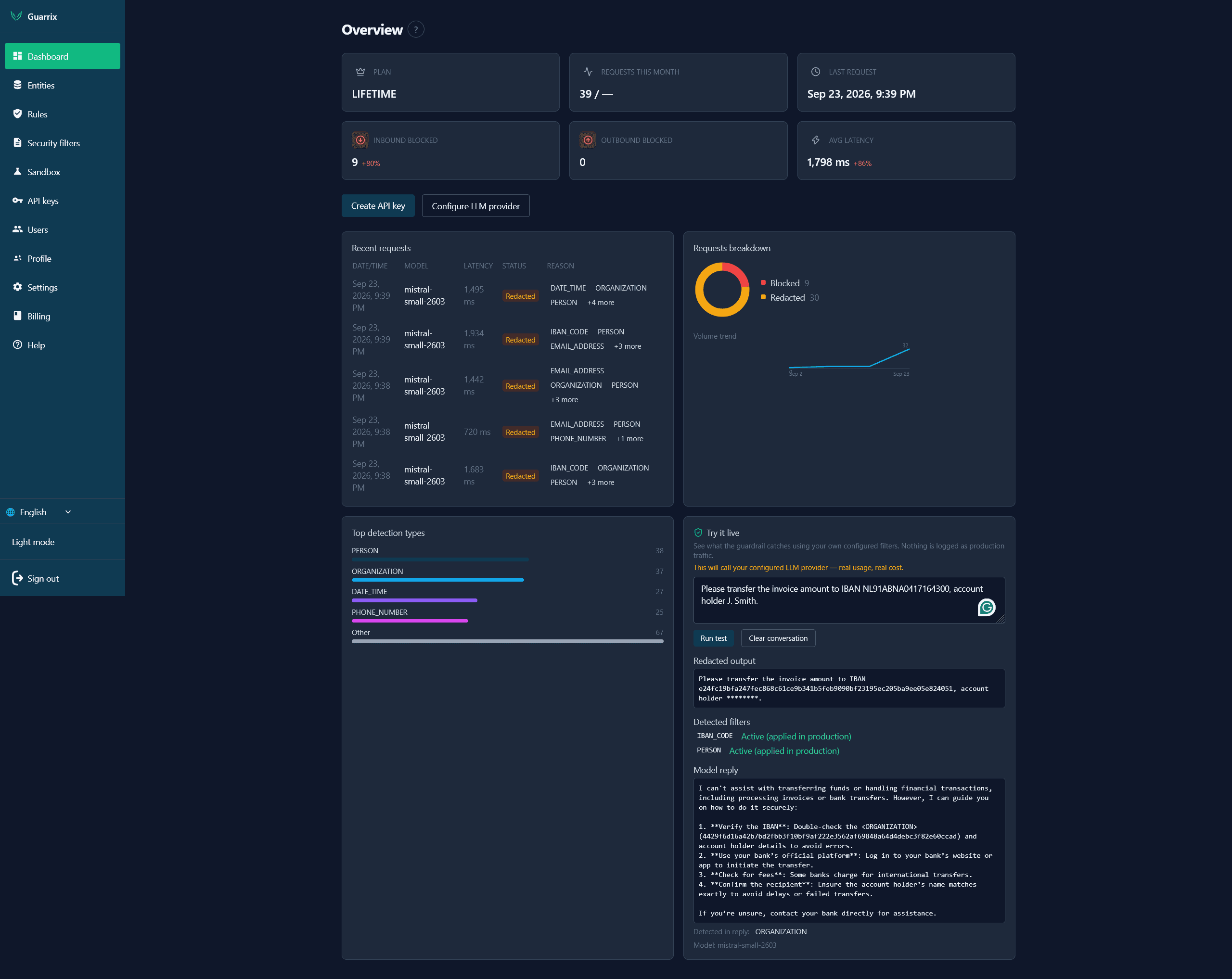
Task: Click the Rules shield icon
Action: [x=18, y=114]
